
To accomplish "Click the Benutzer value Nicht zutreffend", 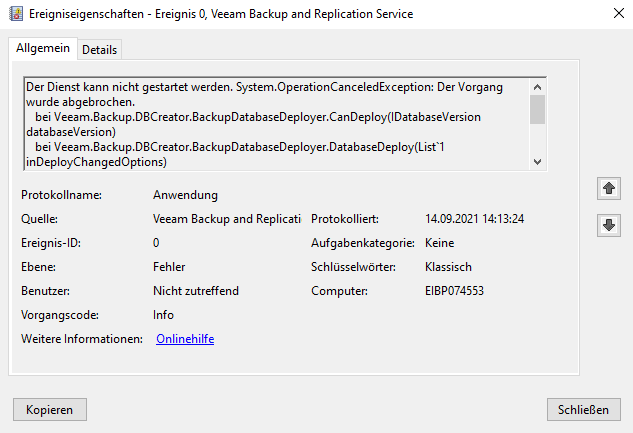I will click(x=196, y=291).
